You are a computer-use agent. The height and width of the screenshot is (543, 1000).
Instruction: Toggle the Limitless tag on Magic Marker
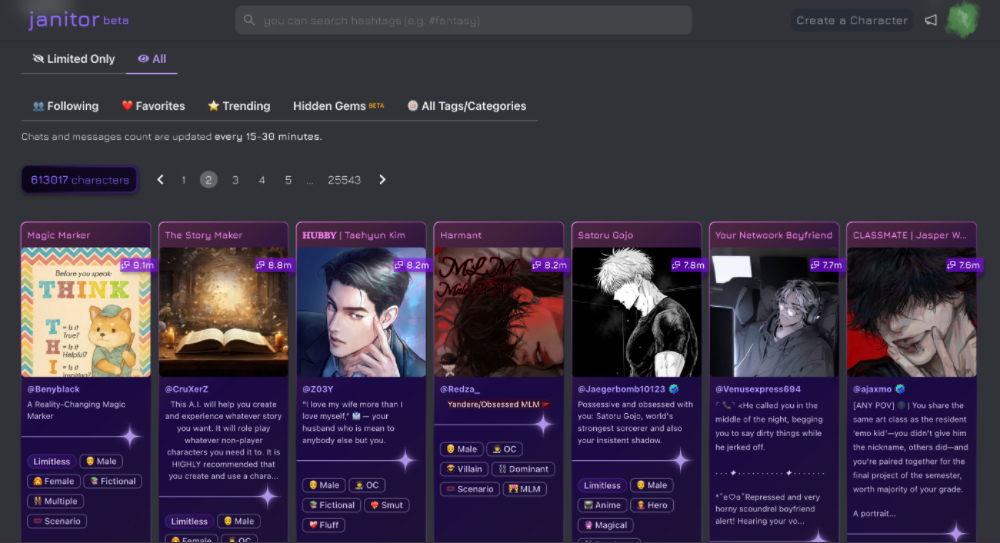click(51, 461)
